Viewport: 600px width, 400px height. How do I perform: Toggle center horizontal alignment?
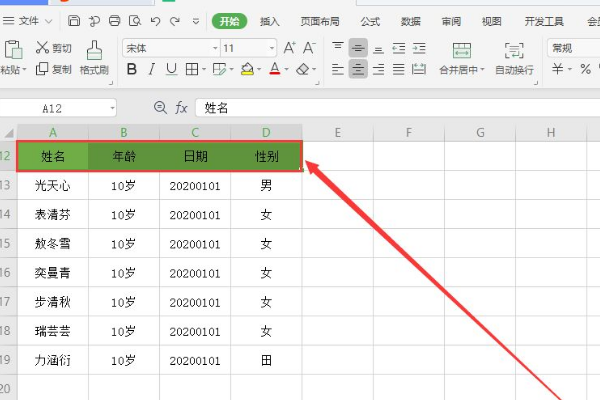(x=358, y=69)
